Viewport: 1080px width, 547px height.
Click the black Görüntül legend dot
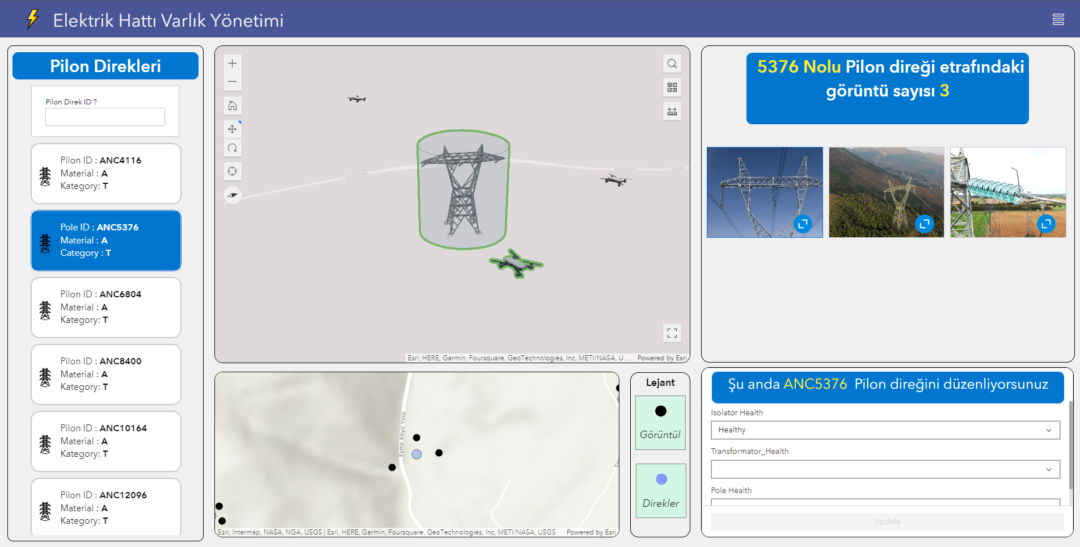[x=661, y=411]
